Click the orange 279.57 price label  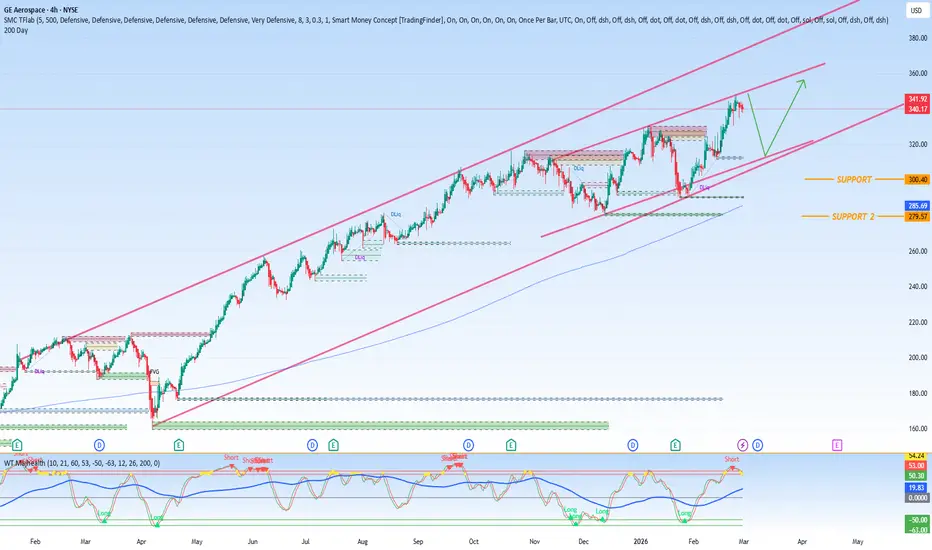pyautogui.click(x=917, y=216)
